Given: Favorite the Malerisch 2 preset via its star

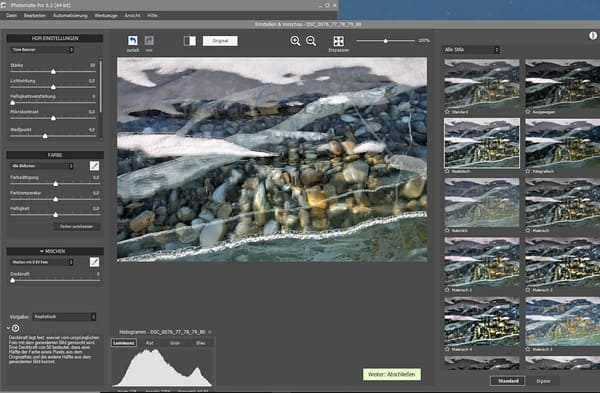Looking at the screenshot, I should [447, 290].
